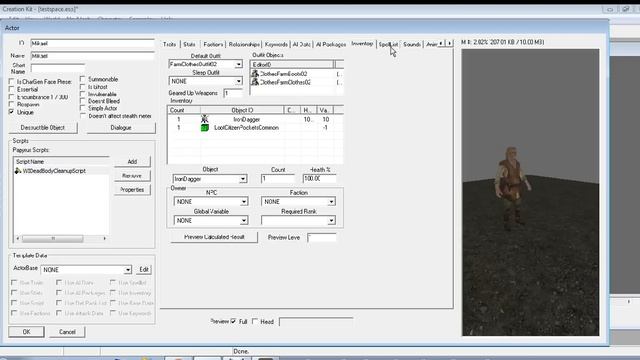This screenshot has height=360, width=640.
Task: Uncheck the Unique checkbox
Action: [12, 112]
